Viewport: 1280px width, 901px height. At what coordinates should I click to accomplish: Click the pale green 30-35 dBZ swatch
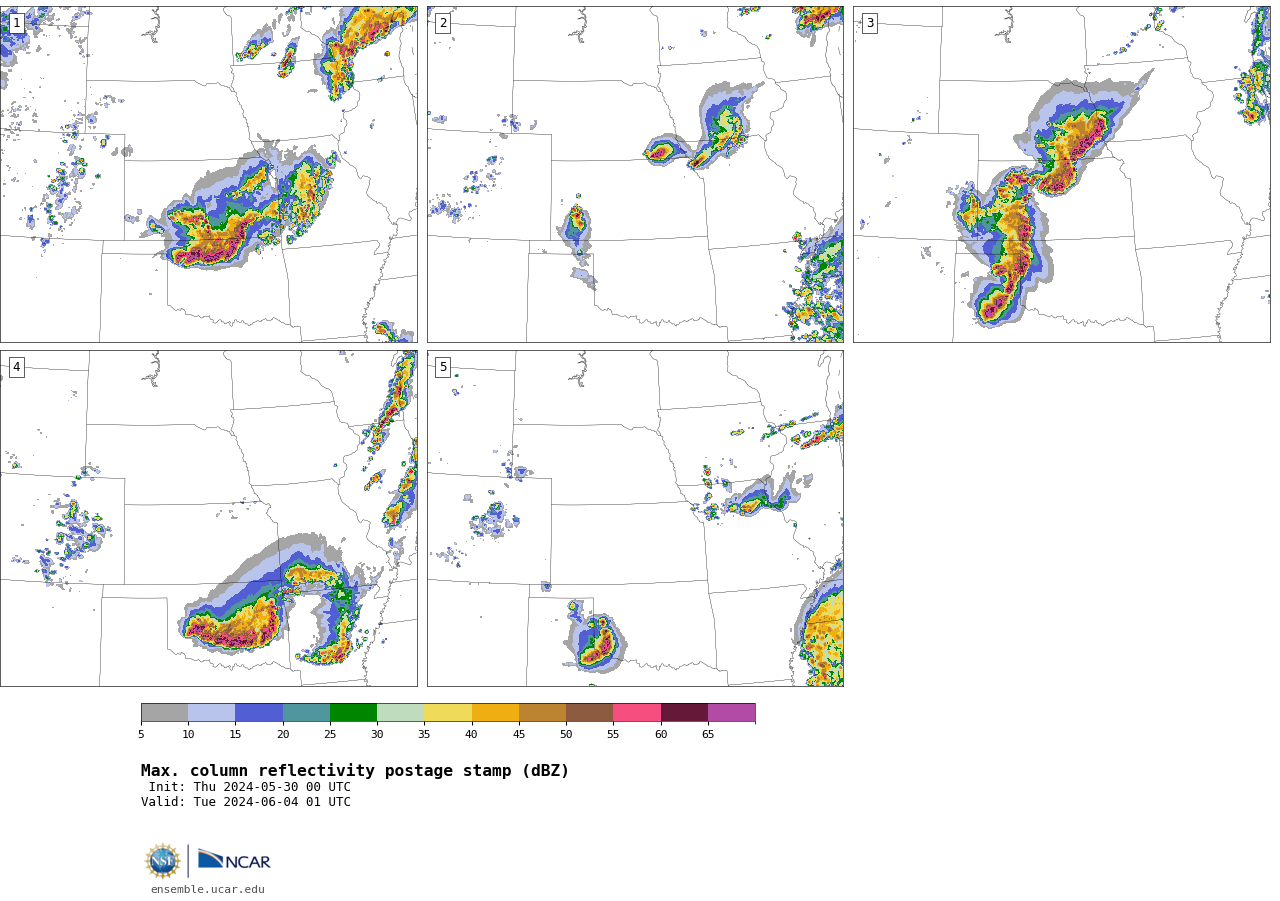click(400, 713)
